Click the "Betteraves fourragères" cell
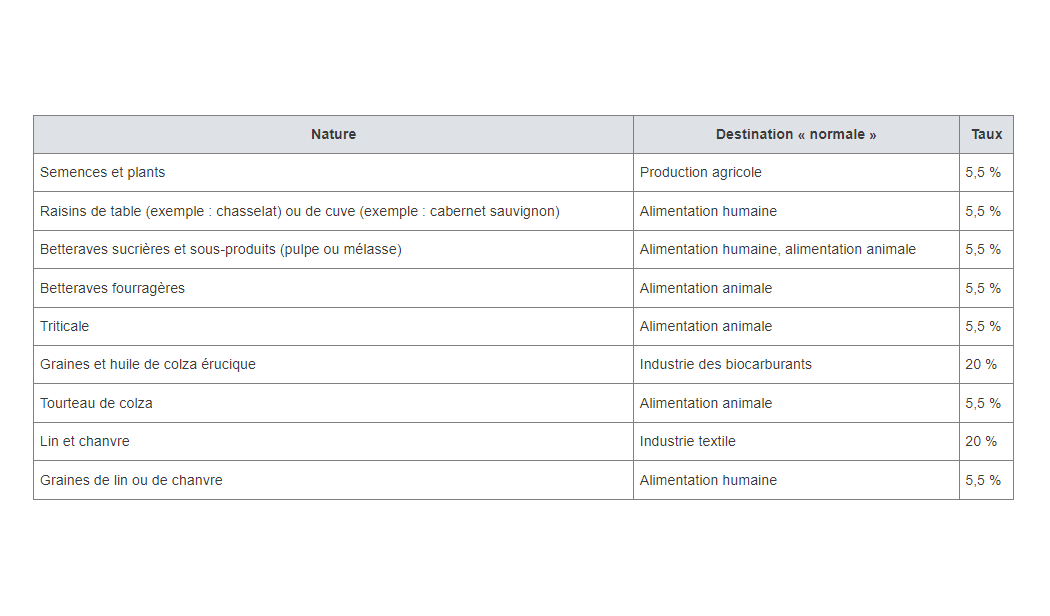This screenshot has width=1050, height=616. click(112, 288)
